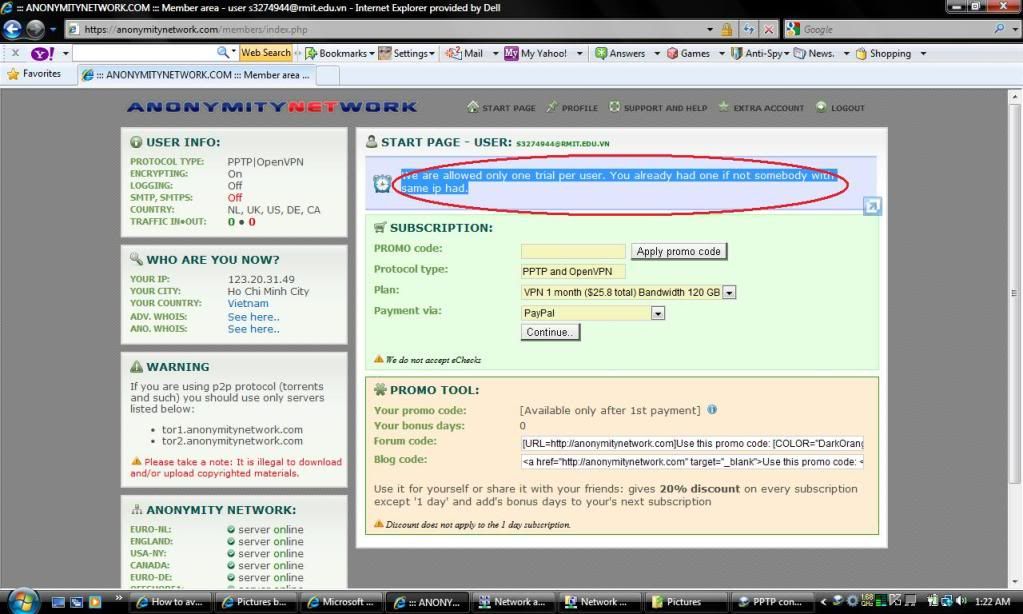Open Yahoo Mail from the toolbar
Screen dimensions: 1023x614
coord(465,54)
